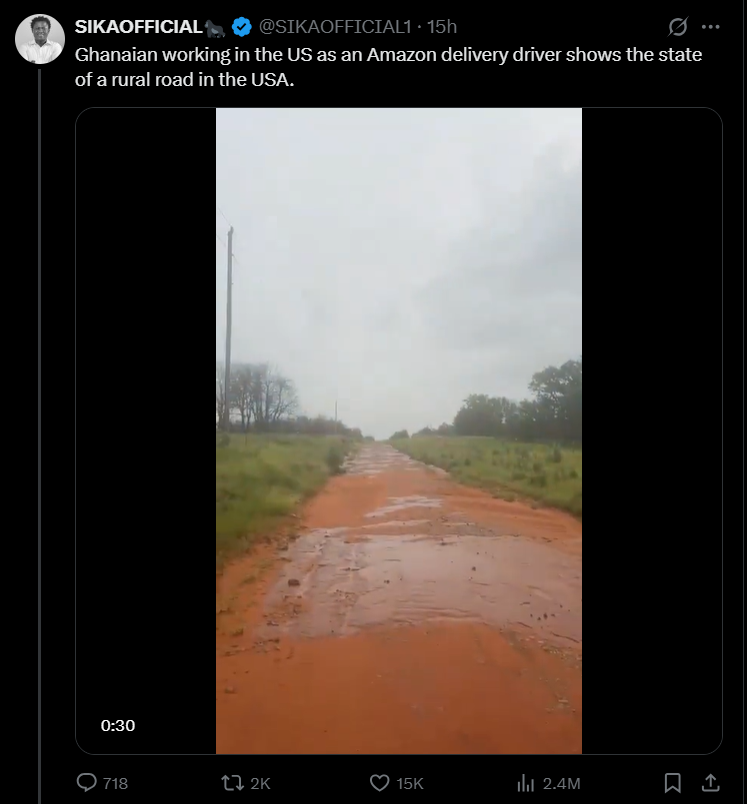Click the SIKAOFFICIAL display name
The height and width of the screenshot is (804, 747).
click(x=139, y=27)
